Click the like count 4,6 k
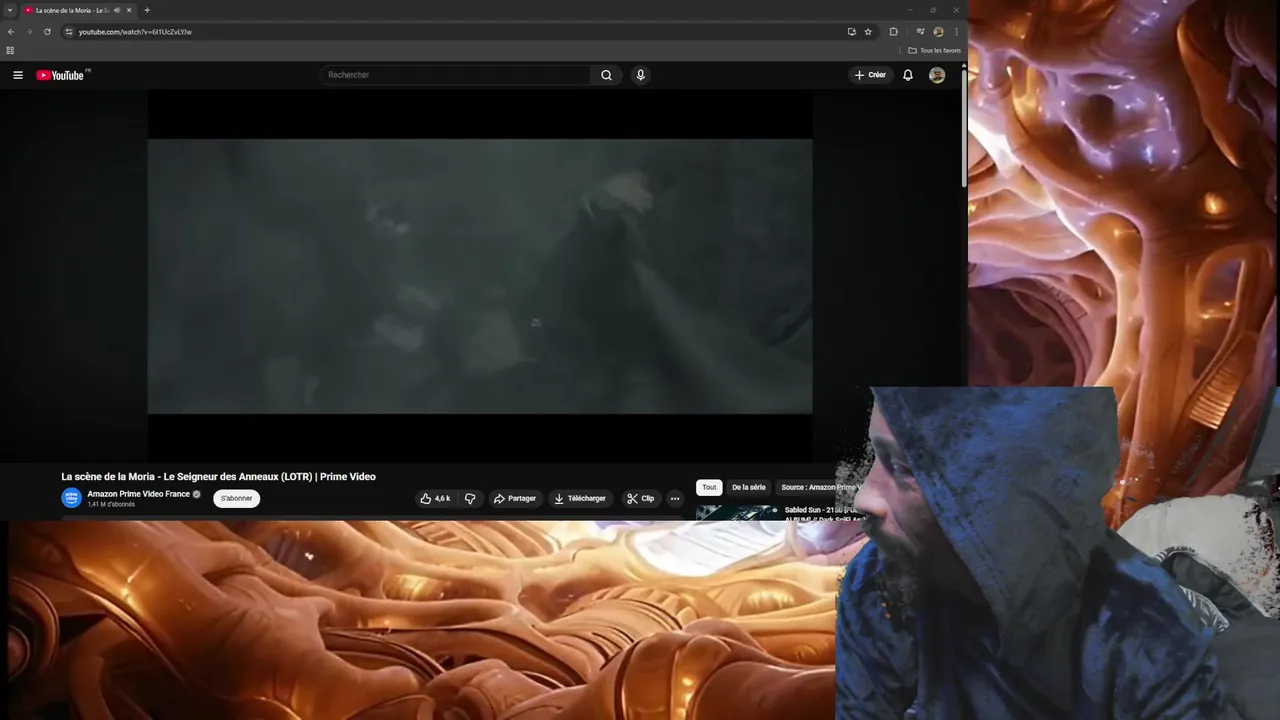This screenshot has height=720, width=1280. (x=442, y=498)
